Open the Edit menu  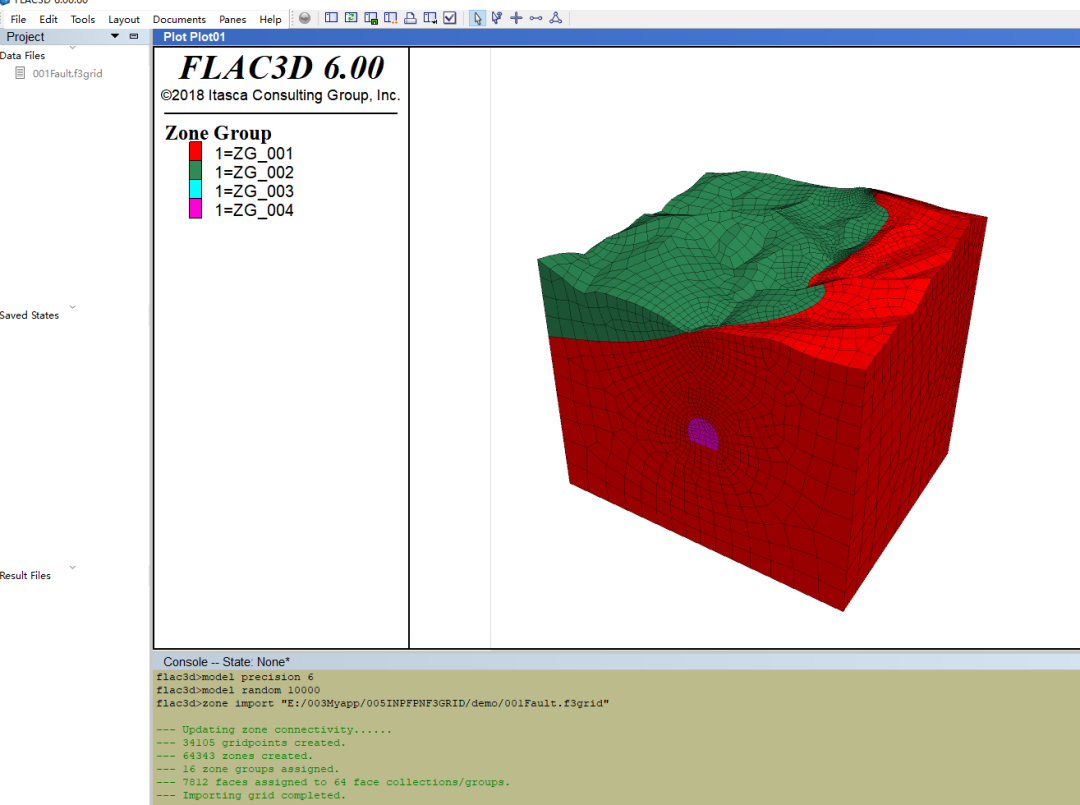coord(48,19)
